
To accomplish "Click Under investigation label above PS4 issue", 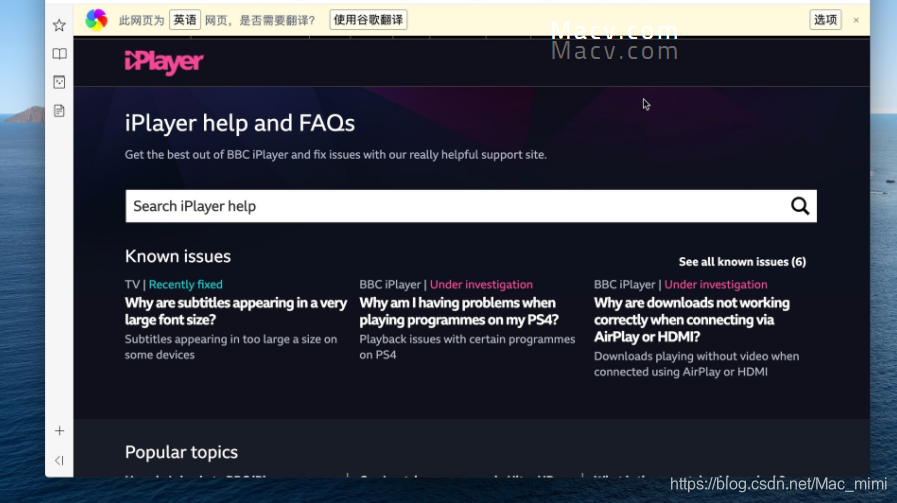I will point(481,284).
